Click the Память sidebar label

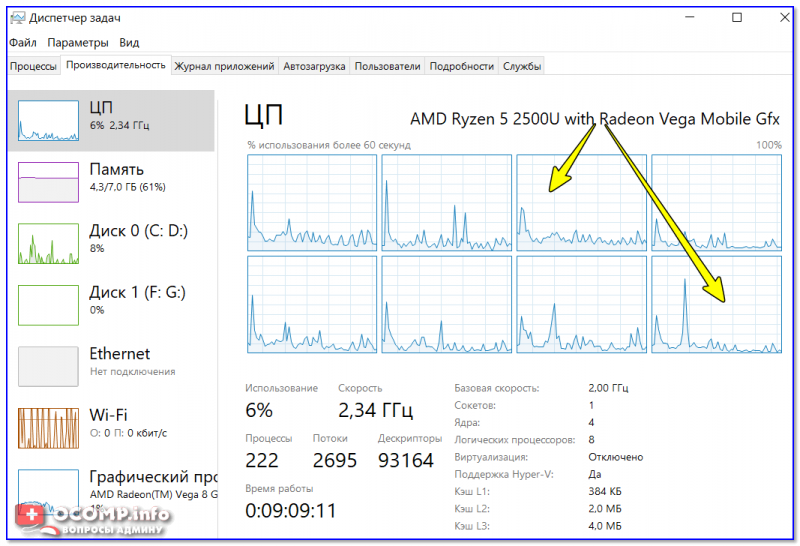[x=116, y=169]
